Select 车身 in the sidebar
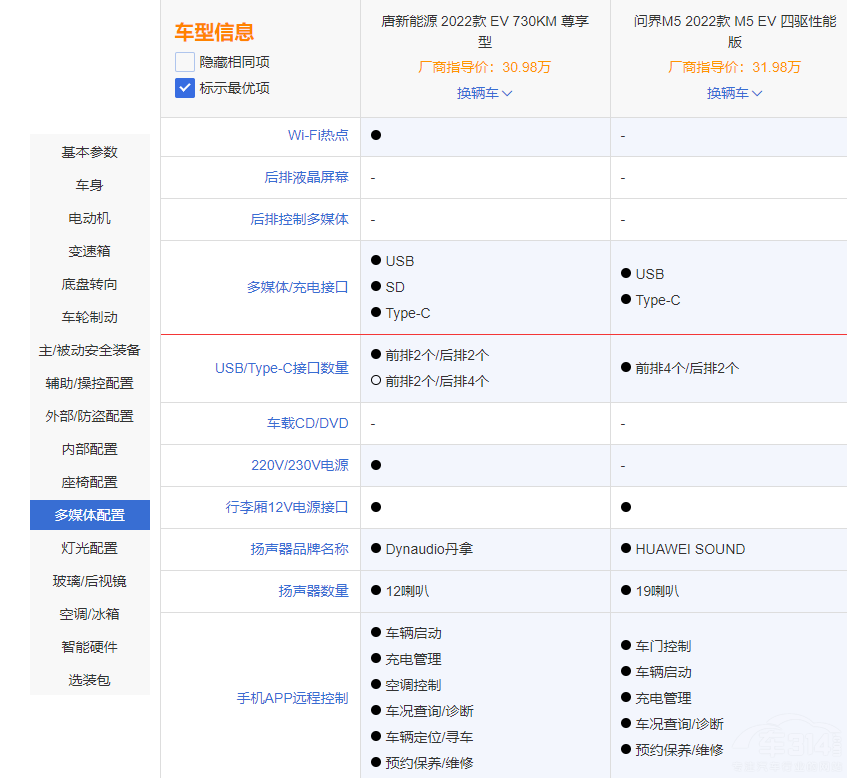 90,185
